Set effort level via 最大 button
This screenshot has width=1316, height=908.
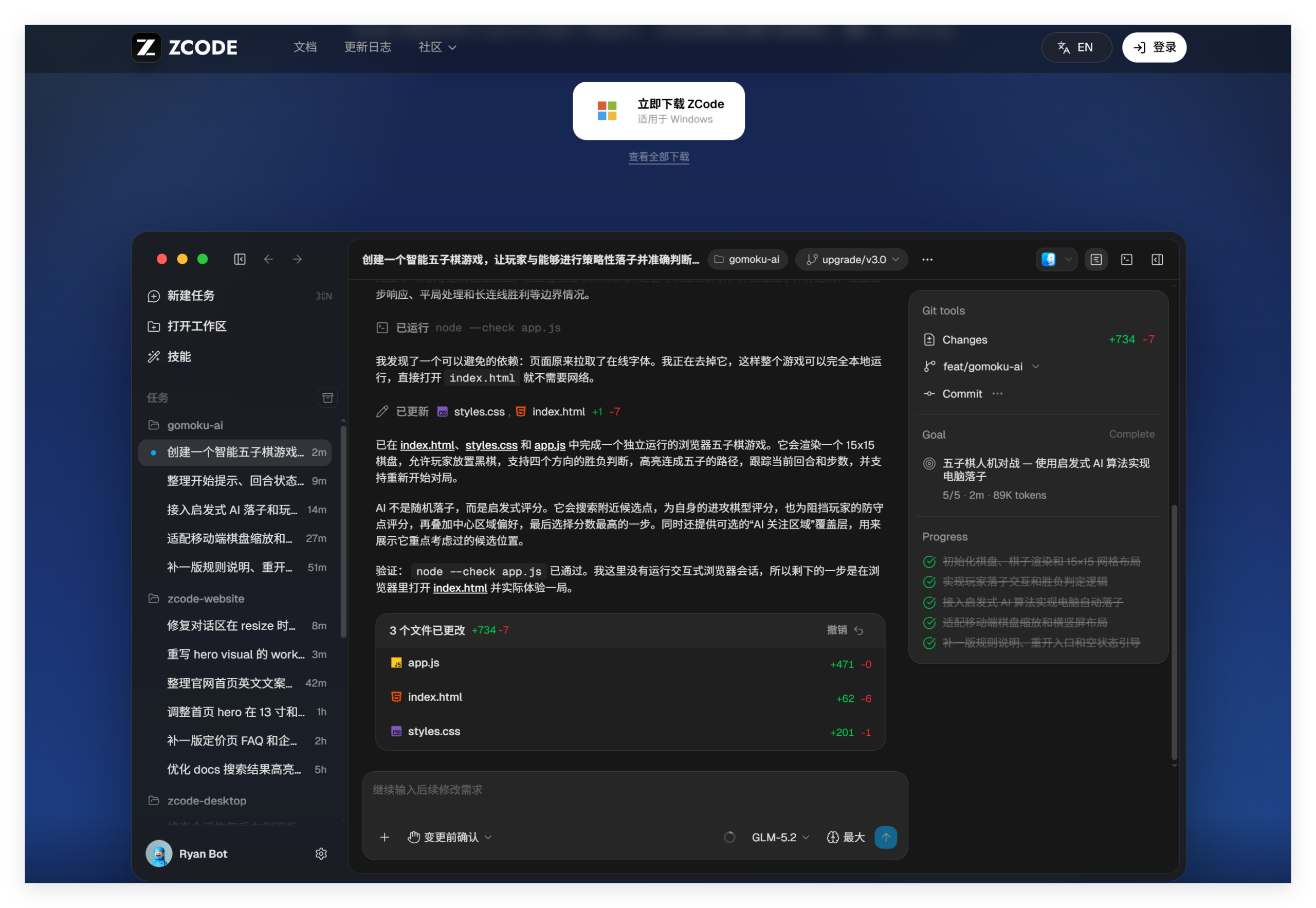coord(845,837)
